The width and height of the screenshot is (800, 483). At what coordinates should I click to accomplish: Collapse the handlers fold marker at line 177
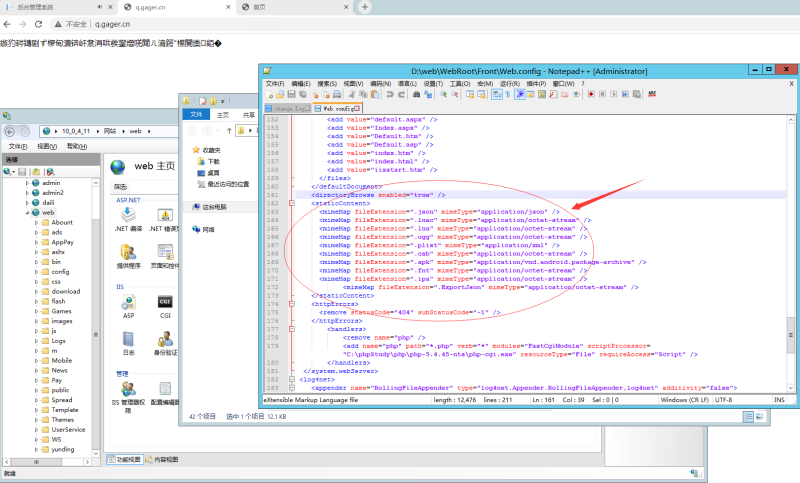pos(292,329)
